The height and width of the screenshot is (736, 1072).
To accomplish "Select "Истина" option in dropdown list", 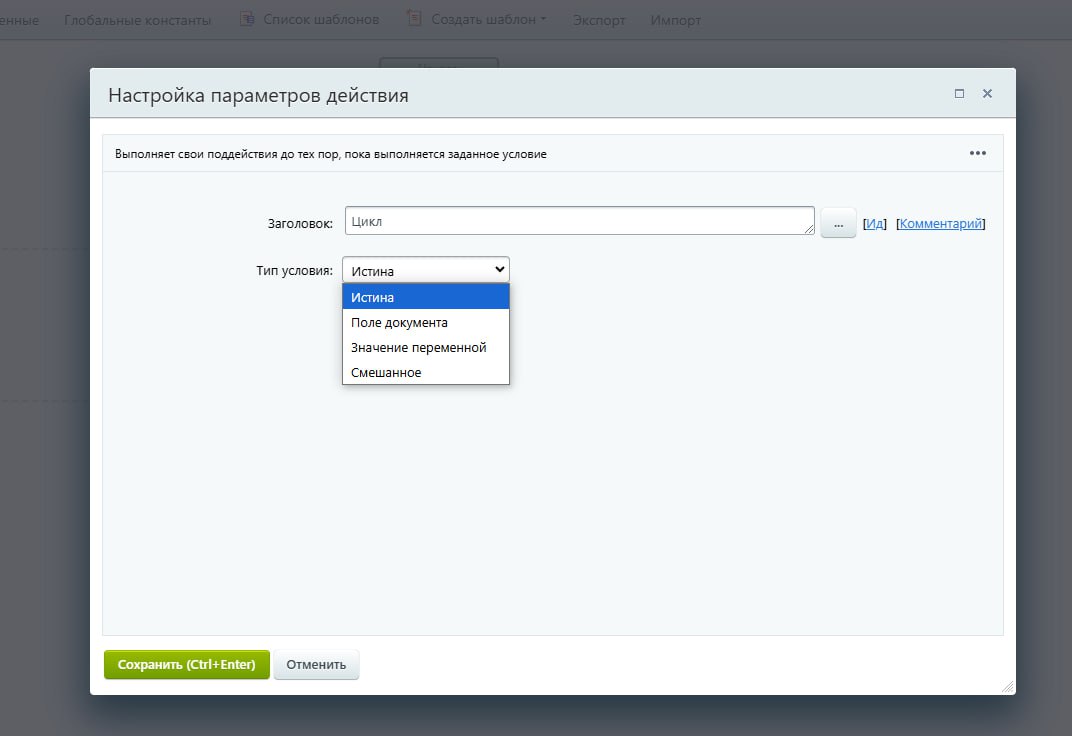I will click(425, 297).
